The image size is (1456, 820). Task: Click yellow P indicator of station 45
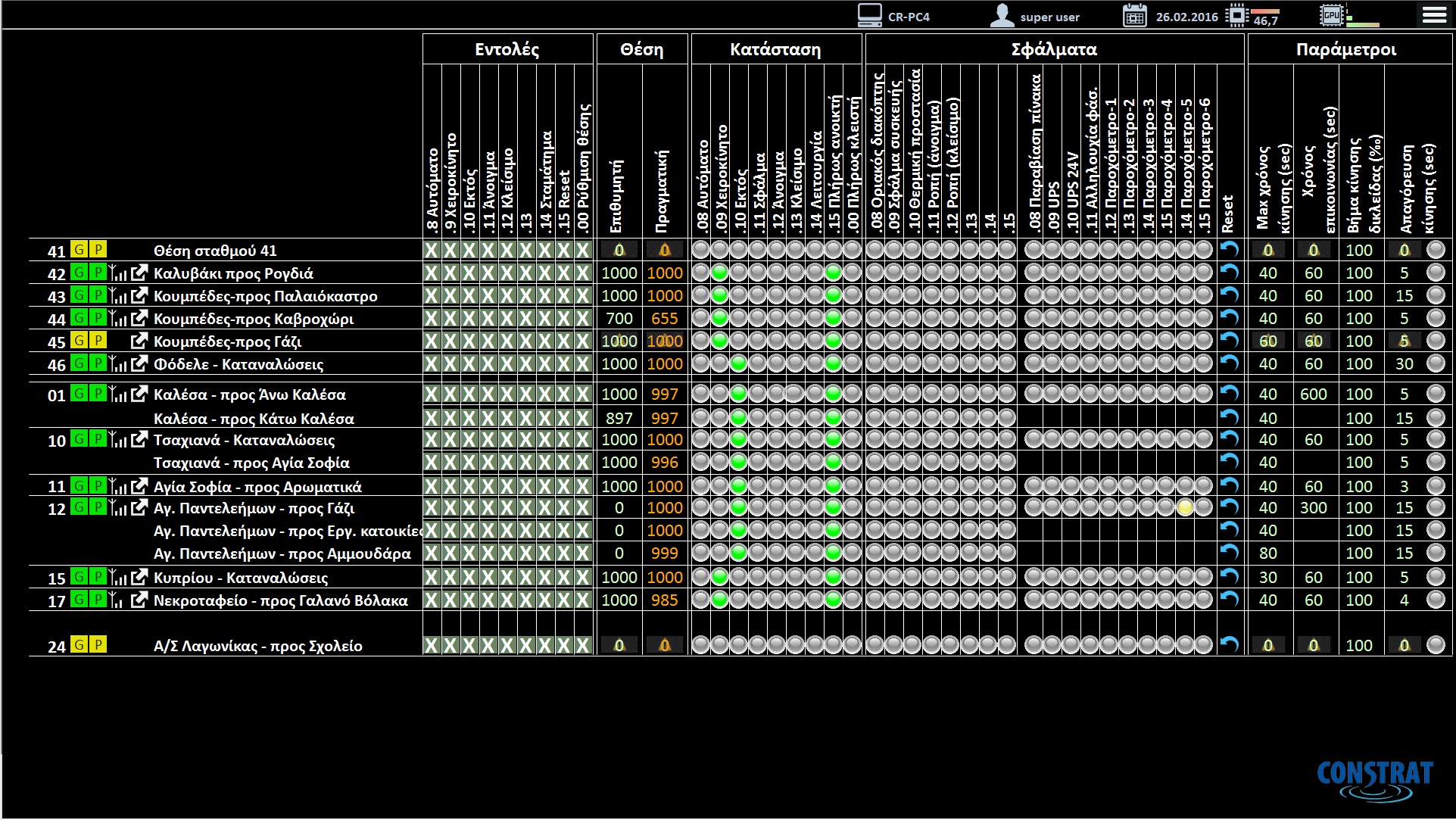coord(98,340)
